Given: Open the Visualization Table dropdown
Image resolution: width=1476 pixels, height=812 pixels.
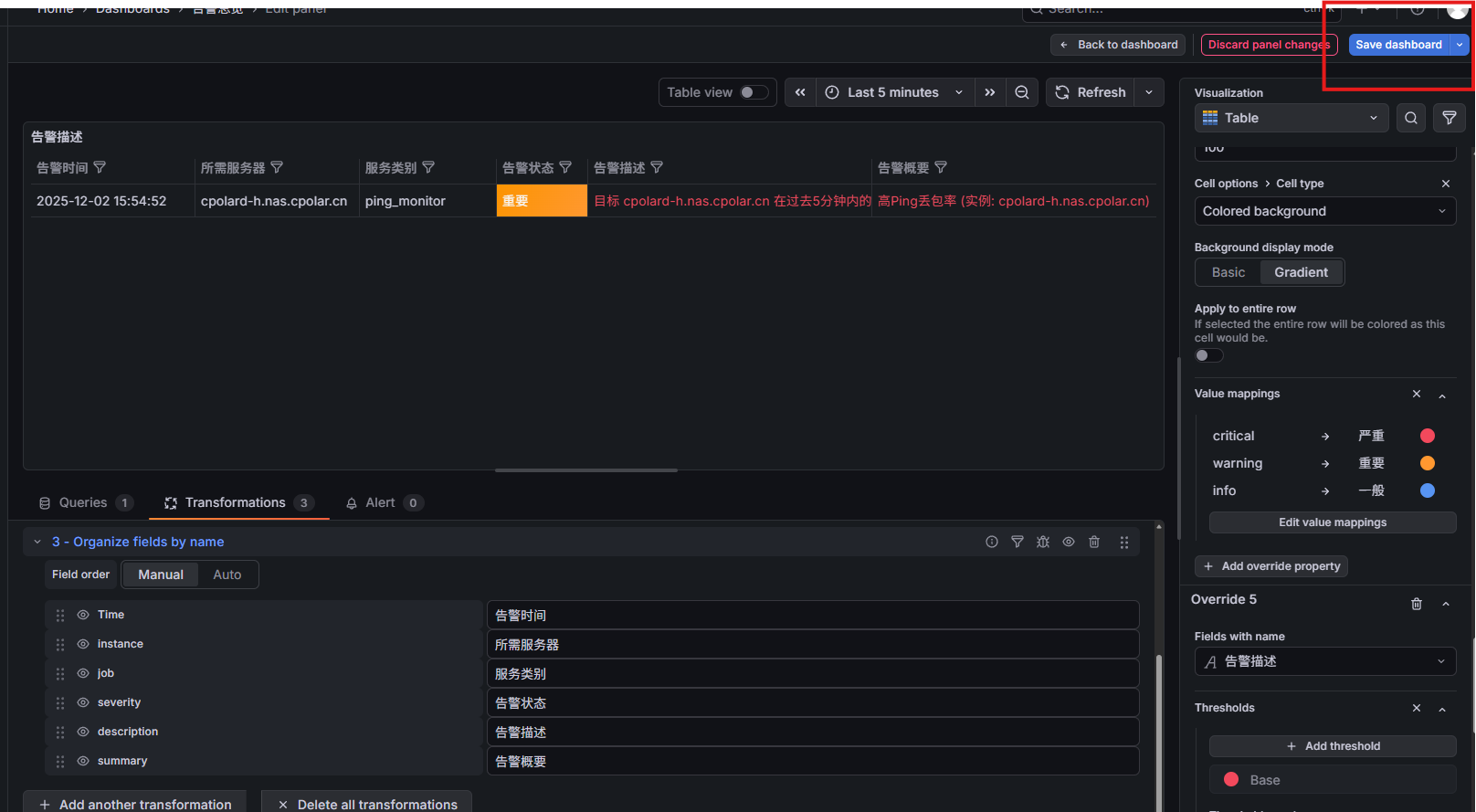Looking at the screenshot, I should (1291, 118).
